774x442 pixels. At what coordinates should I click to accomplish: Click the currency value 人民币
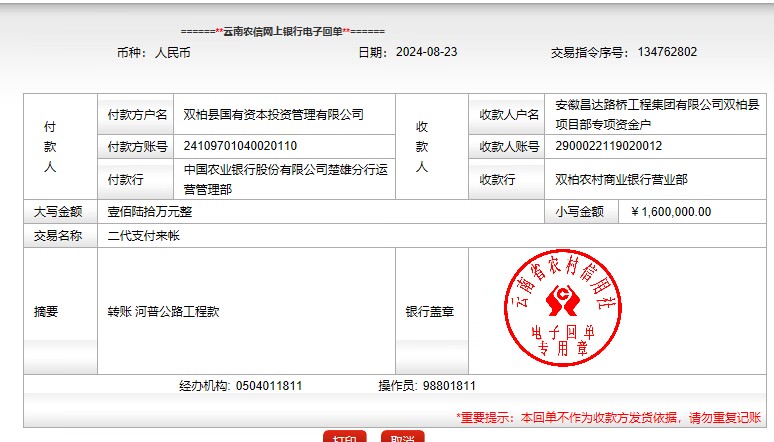coord(173,52)
